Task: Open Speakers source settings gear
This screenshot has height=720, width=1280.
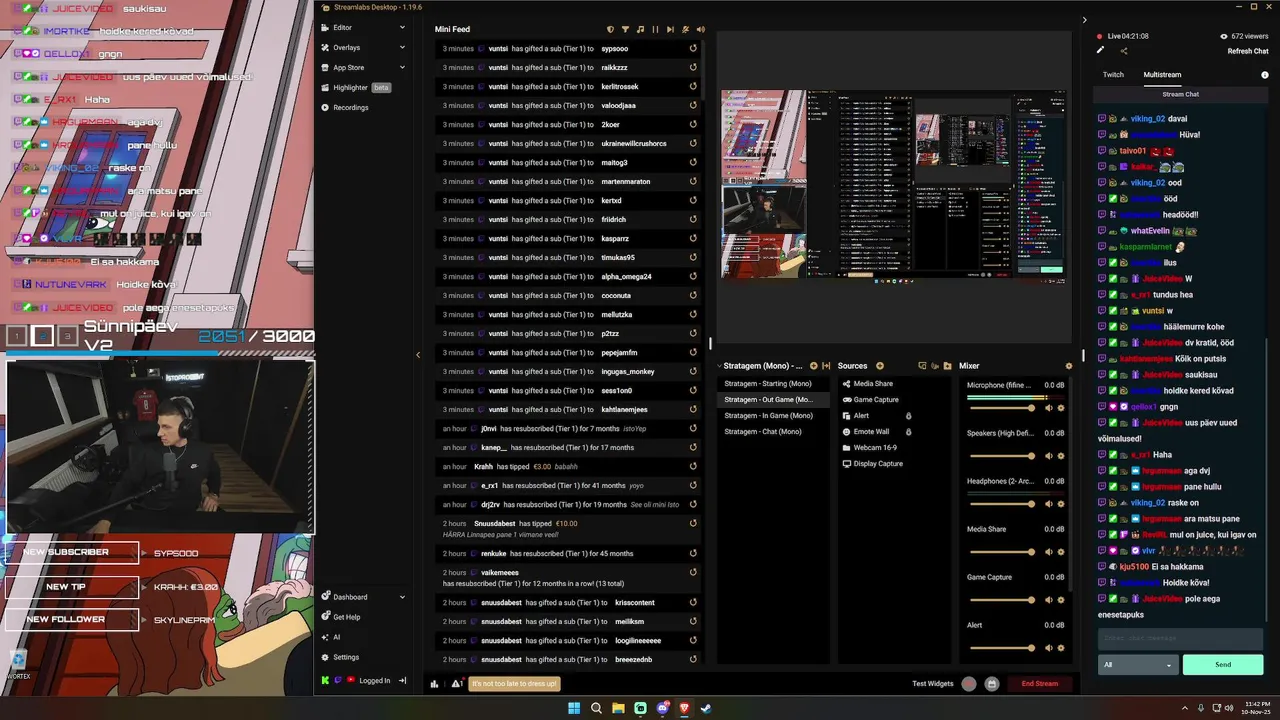Action: click(x=1061, y=456)
